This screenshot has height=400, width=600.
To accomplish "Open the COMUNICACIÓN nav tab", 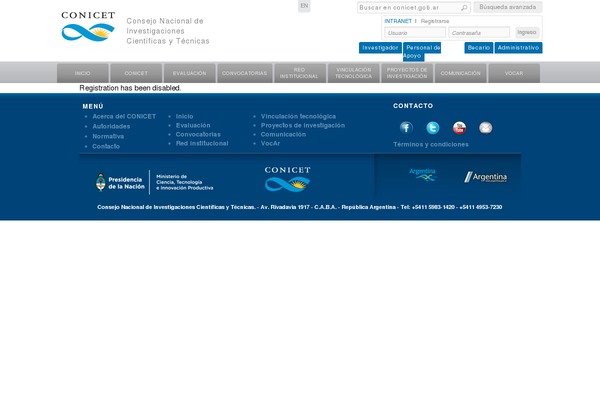I will (x=460, y=73).
